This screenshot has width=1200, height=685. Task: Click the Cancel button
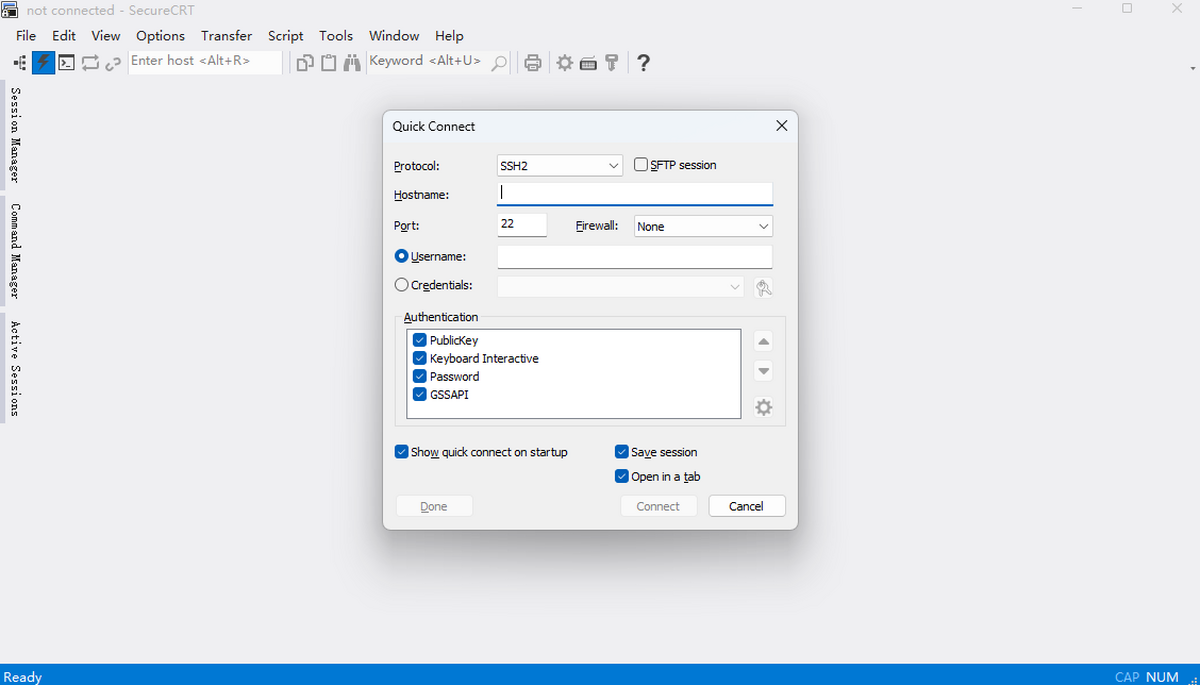click(747, 506)
